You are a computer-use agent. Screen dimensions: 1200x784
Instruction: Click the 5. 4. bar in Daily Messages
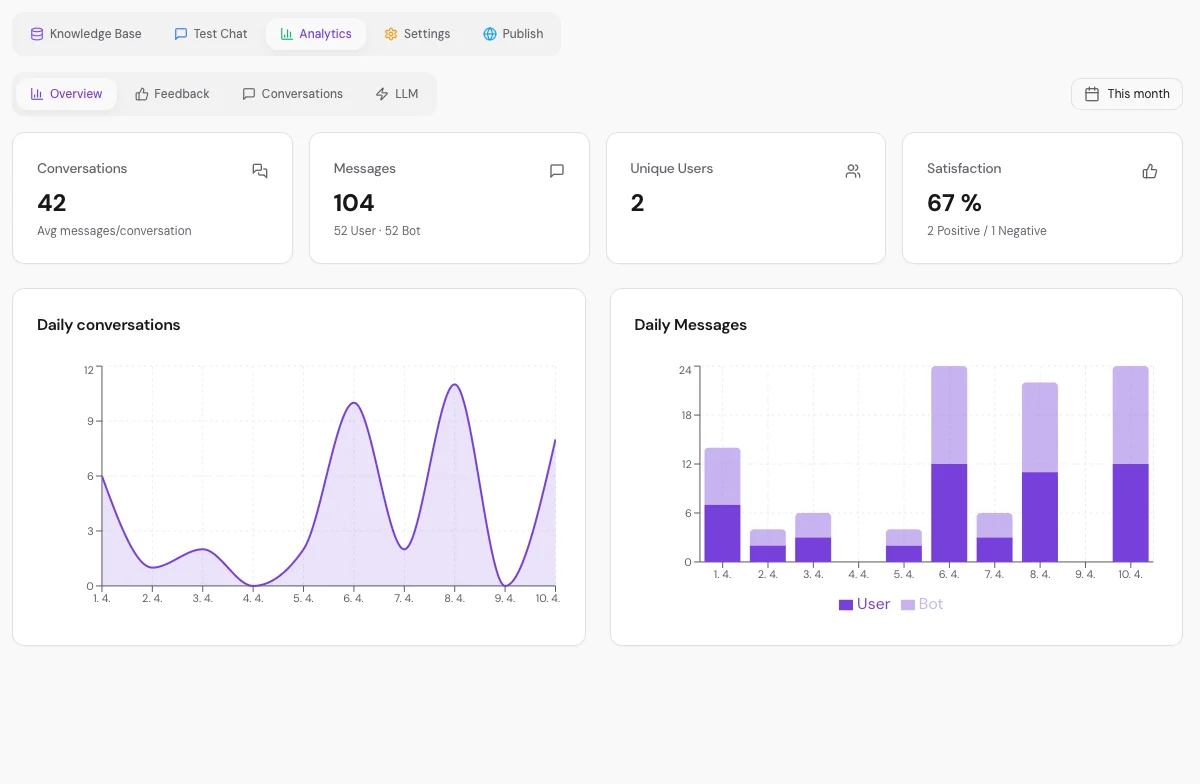coord(904,546)
